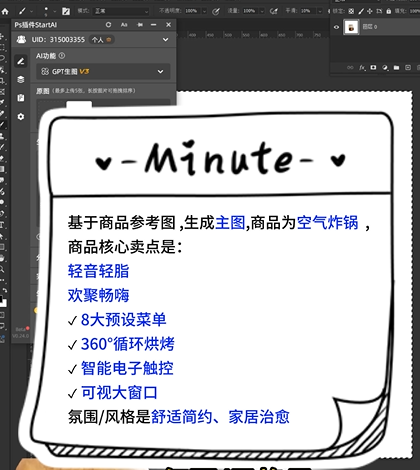
Task: Select the Eyedropper tool
Action: [2, 102]
